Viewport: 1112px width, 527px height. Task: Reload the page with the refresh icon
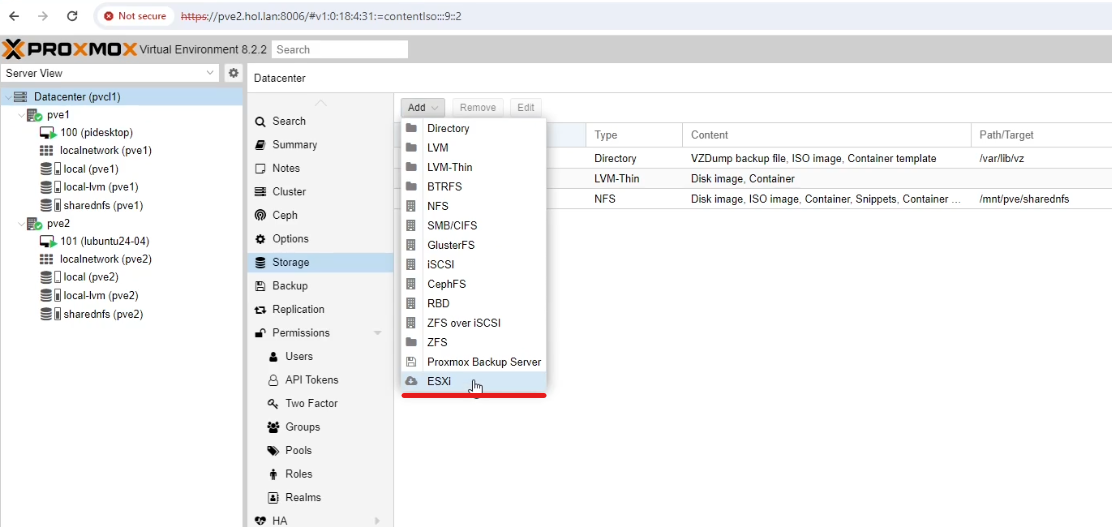click(x=72, y=16)
